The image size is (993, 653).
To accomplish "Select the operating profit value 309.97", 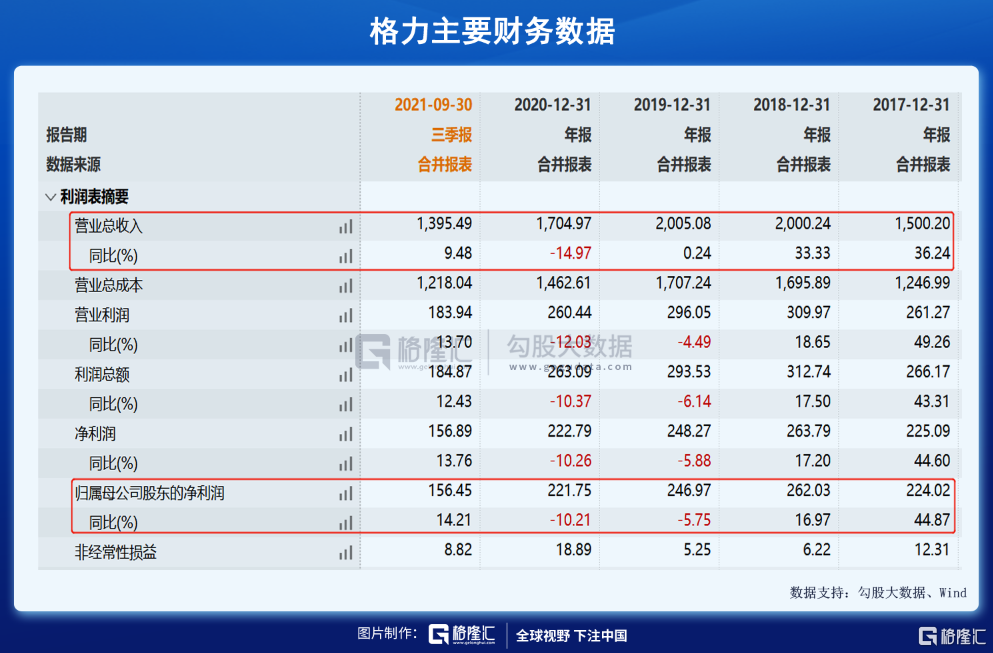I will click(x=809, y=312).
